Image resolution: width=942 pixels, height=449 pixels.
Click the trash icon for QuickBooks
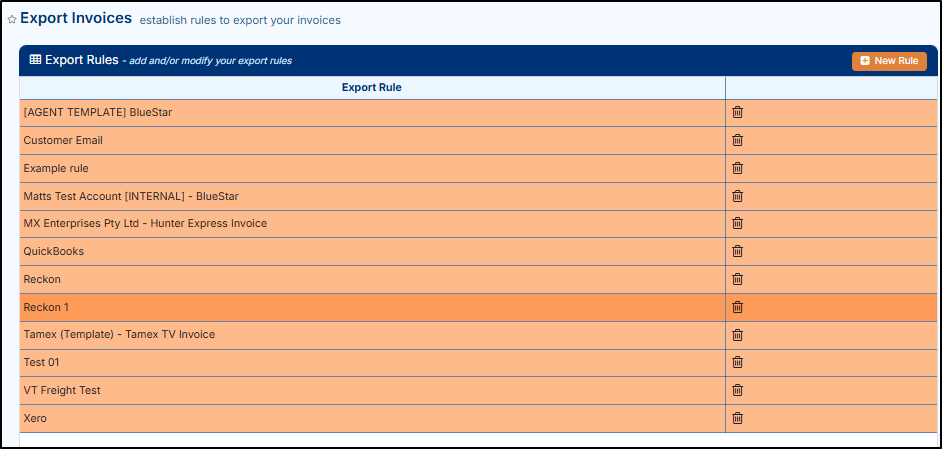pyautogui.click(x=737, y=251)
